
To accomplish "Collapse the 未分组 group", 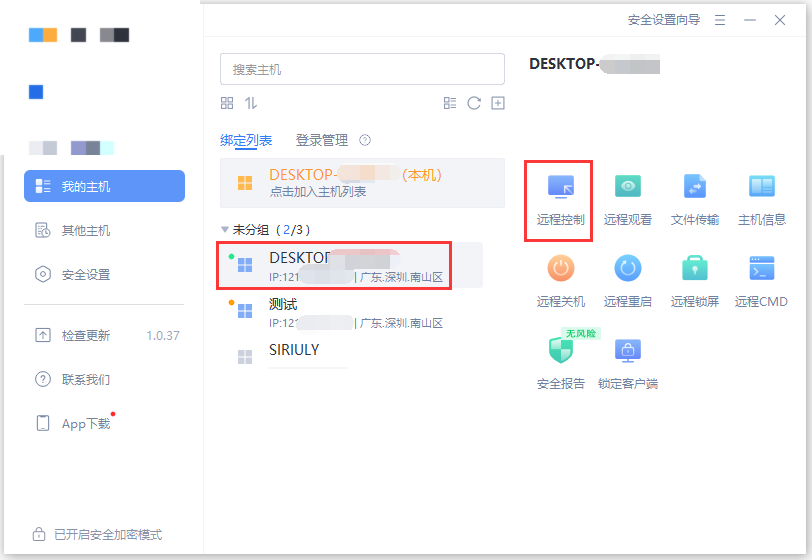I will (x=224, y=229).
